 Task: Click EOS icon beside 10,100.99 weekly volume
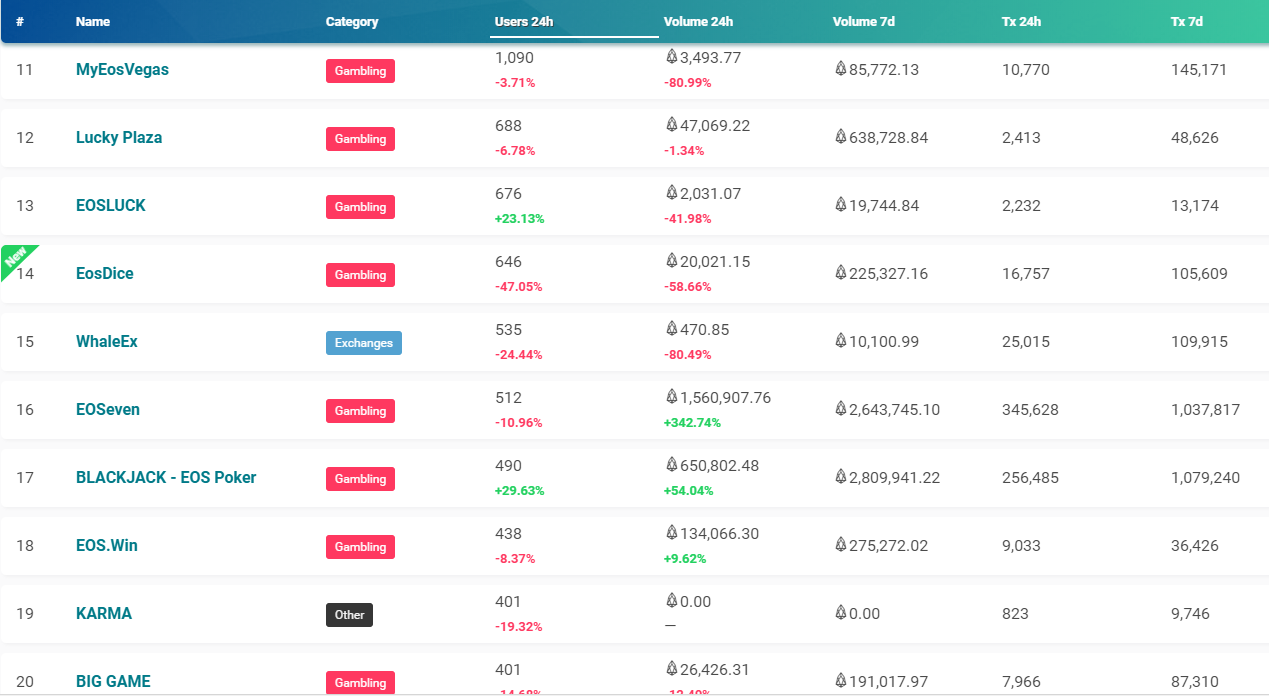pyautogui.click(x=840, y=341)
